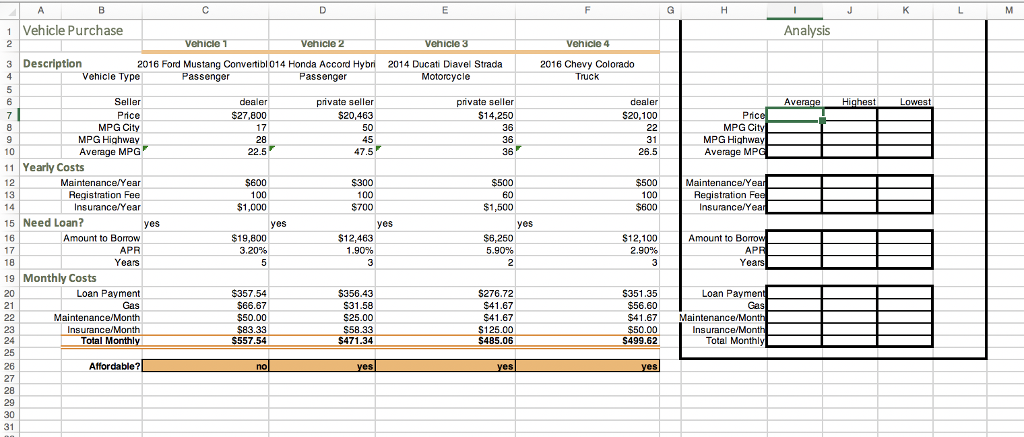Click row 24 header
The image size is (1024, 437).
[10, 341]
